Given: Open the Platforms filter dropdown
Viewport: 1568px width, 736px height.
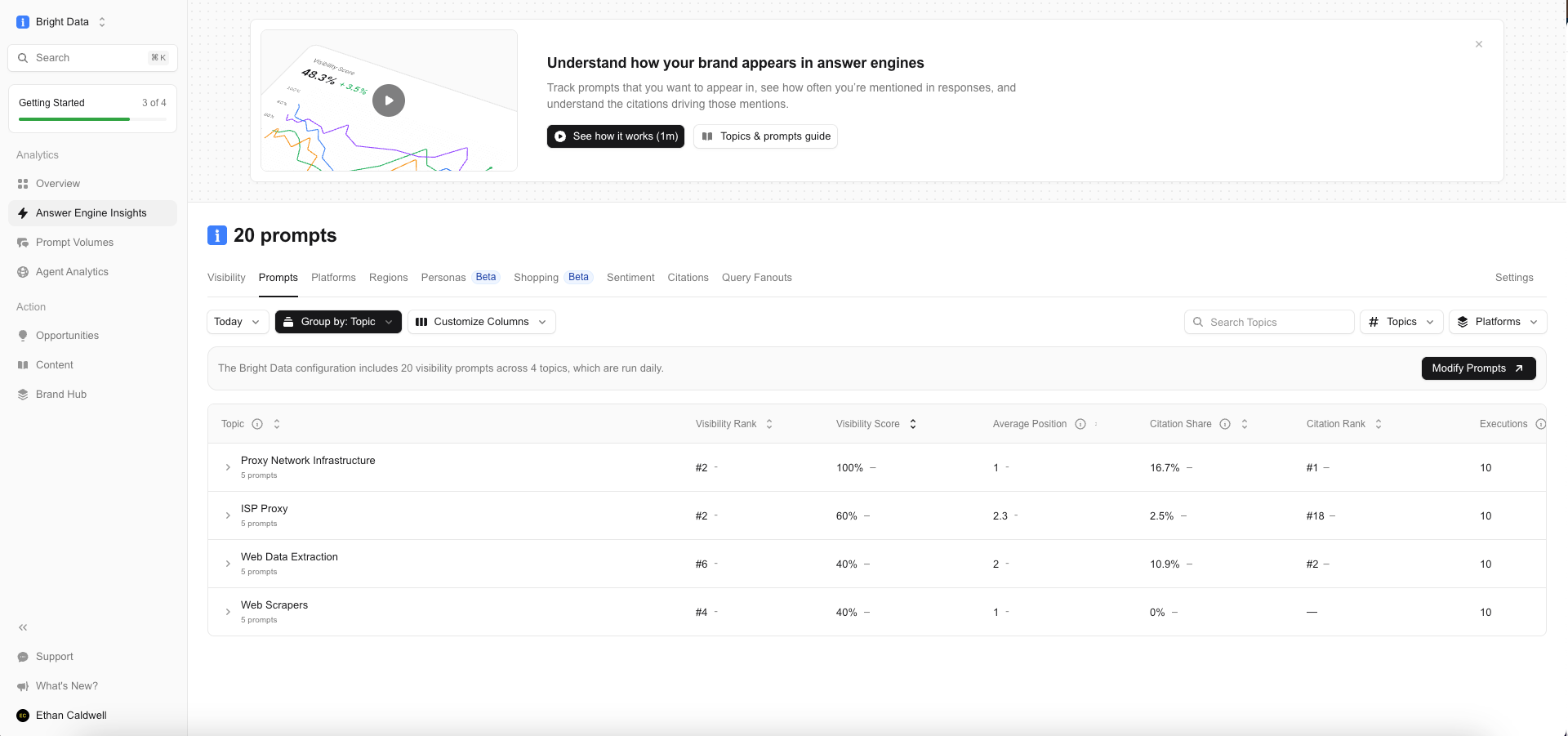Looking at the screenshot, I should [x=1498, y=322].
